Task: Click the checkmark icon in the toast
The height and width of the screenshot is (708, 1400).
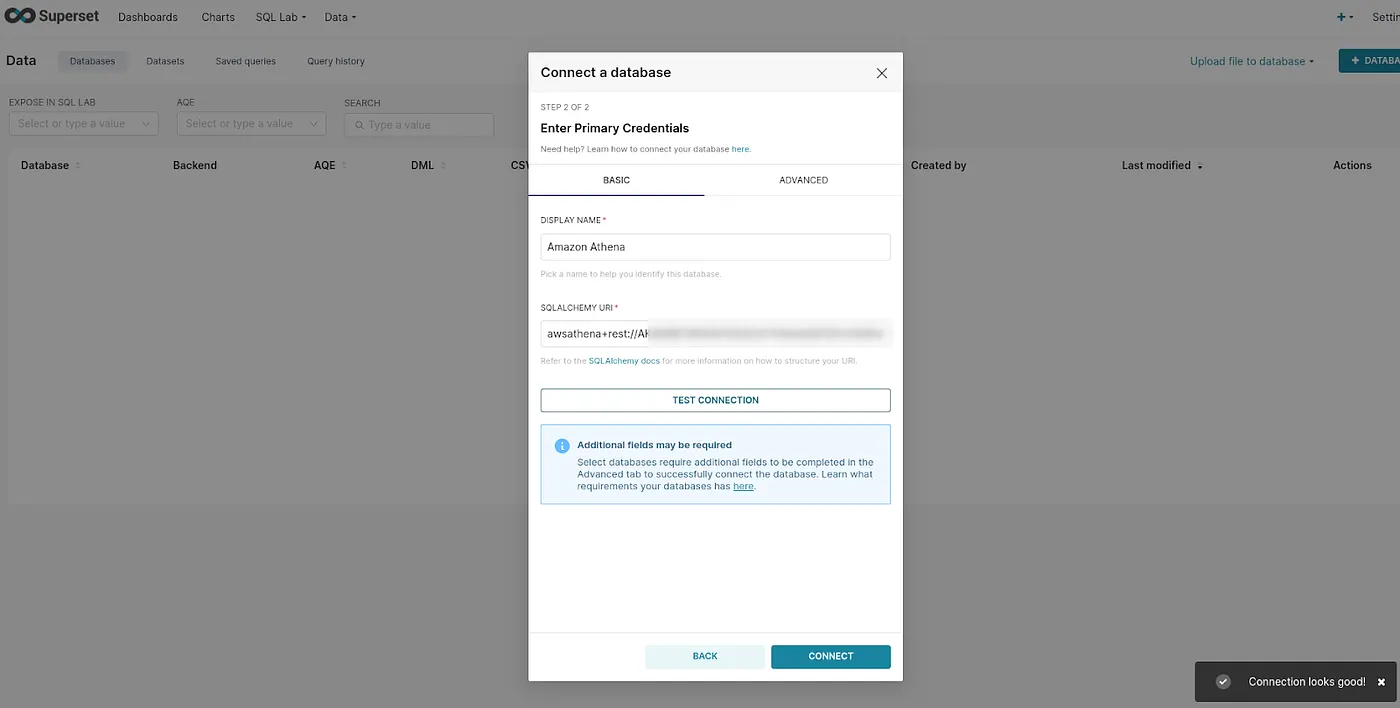Action: (1223, 682)
